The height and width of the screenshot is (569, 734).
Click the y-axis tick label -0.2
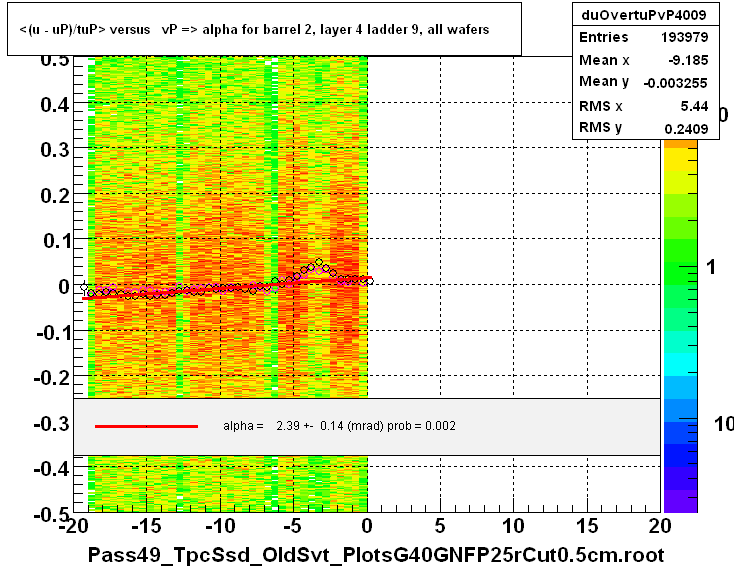pyautogui.click(x=52, y=377)
